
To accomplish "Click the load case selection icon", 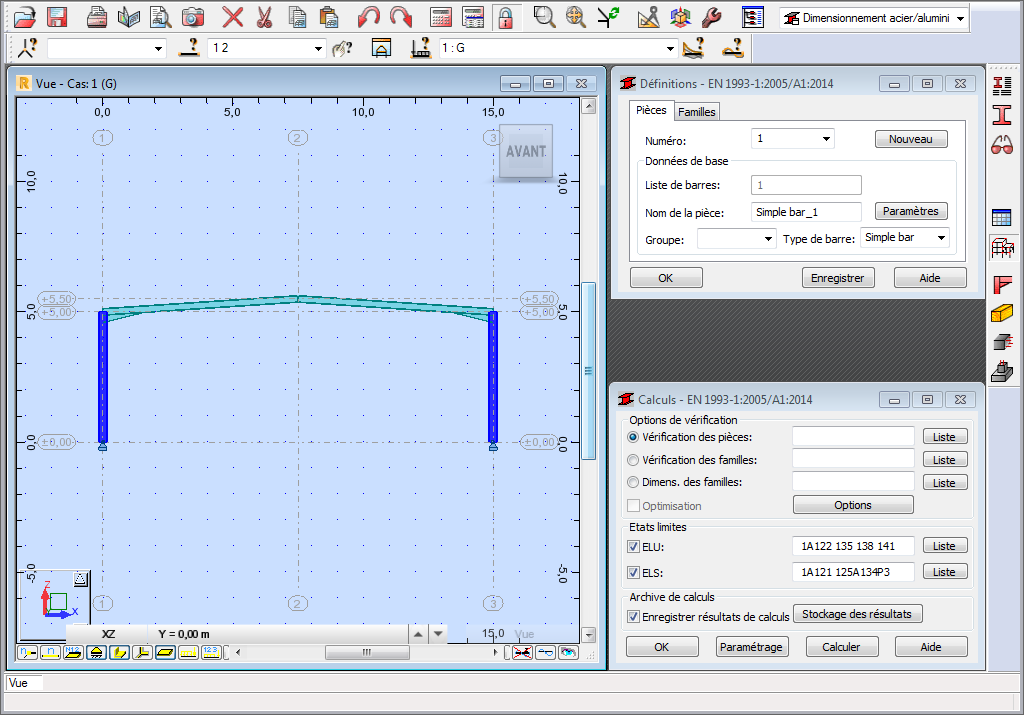I will click(421, 48).
